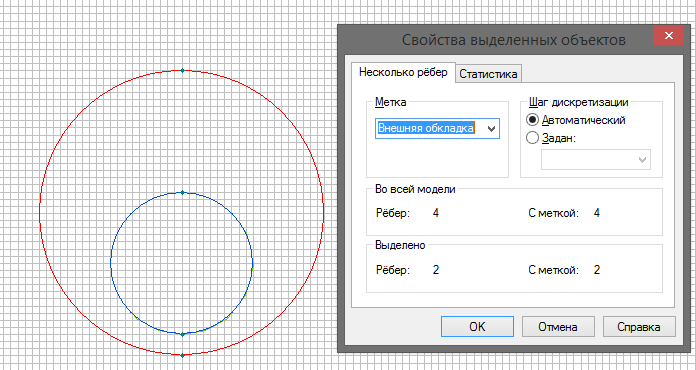Click the Шаг дискретизации group label

tap(578, 102)
